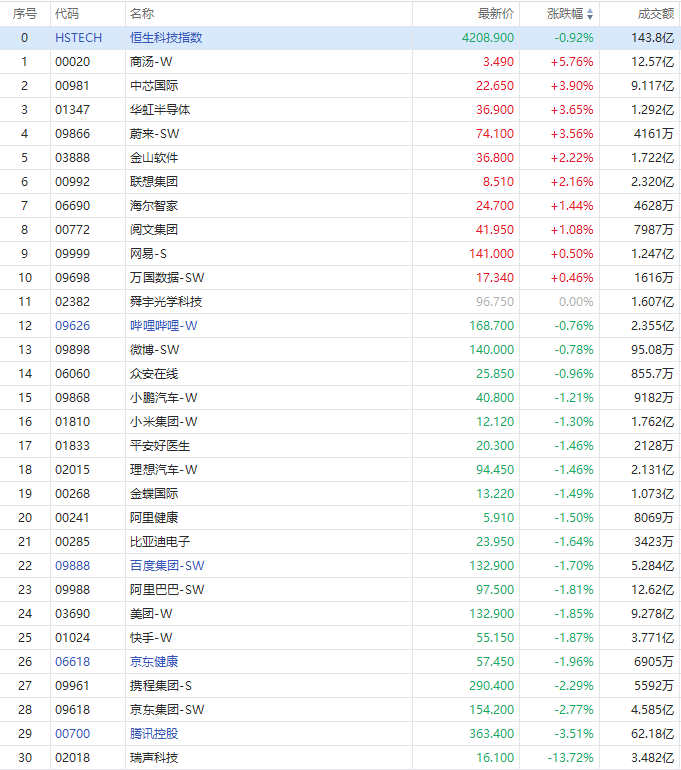The width and height of the screenshot is (681, 770).
Task: Click the 4208.900 index price cell
Action: (x=488, y=38)
